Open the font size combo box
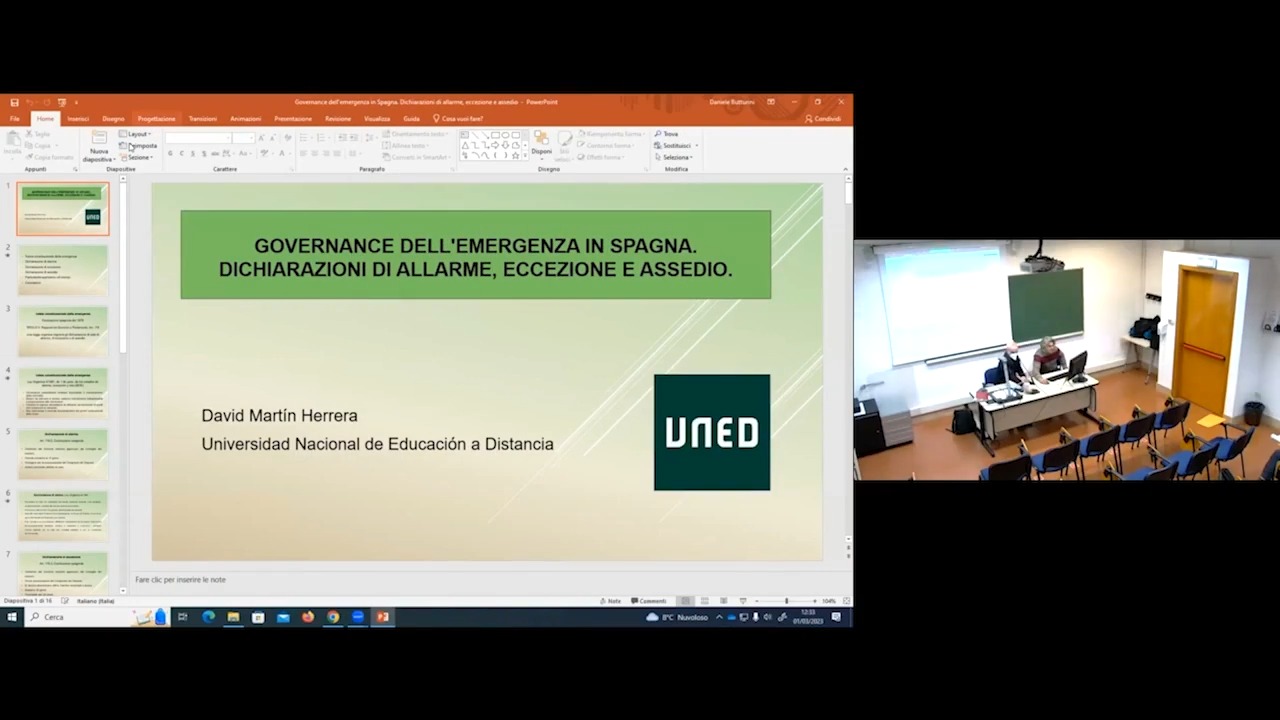1280x720 pixels. click(243, 138)
